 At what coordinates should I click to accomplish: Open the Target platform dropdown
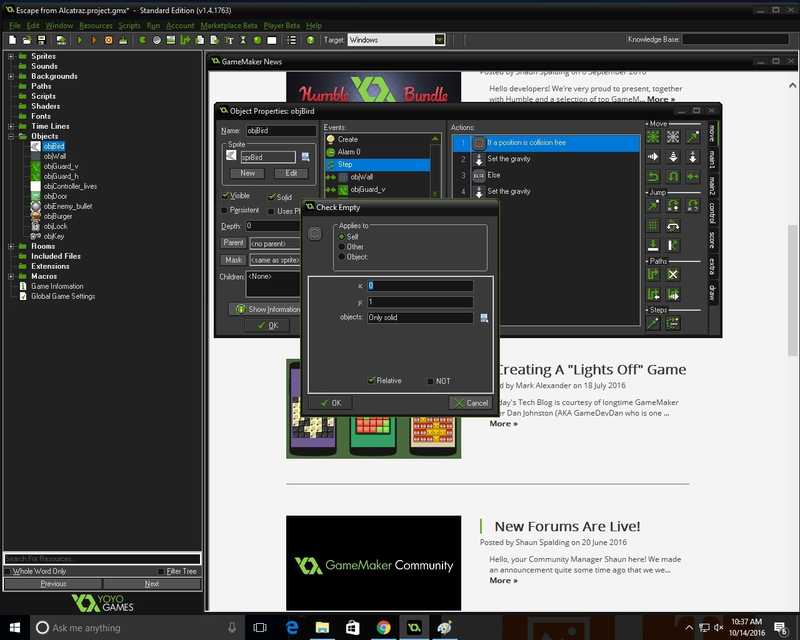click(x=439, y=40)
